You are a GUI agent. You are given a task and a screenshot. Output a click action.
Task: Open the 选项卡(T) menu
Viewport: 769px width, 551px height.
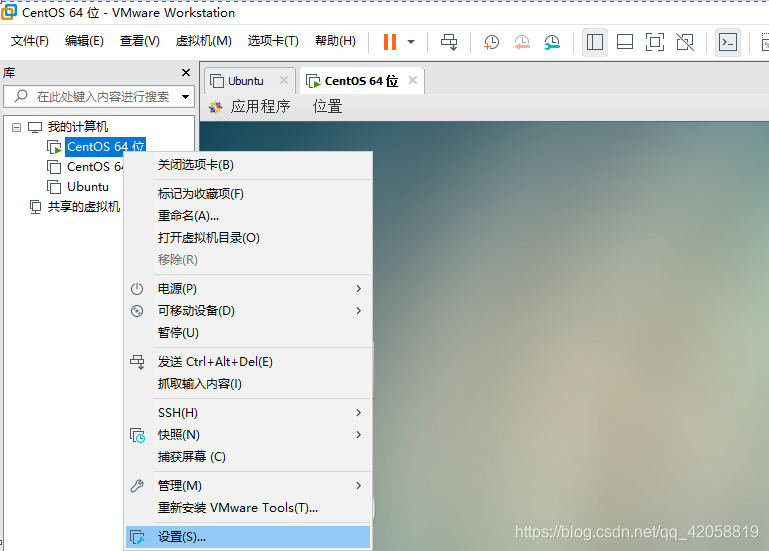point(273,41)
